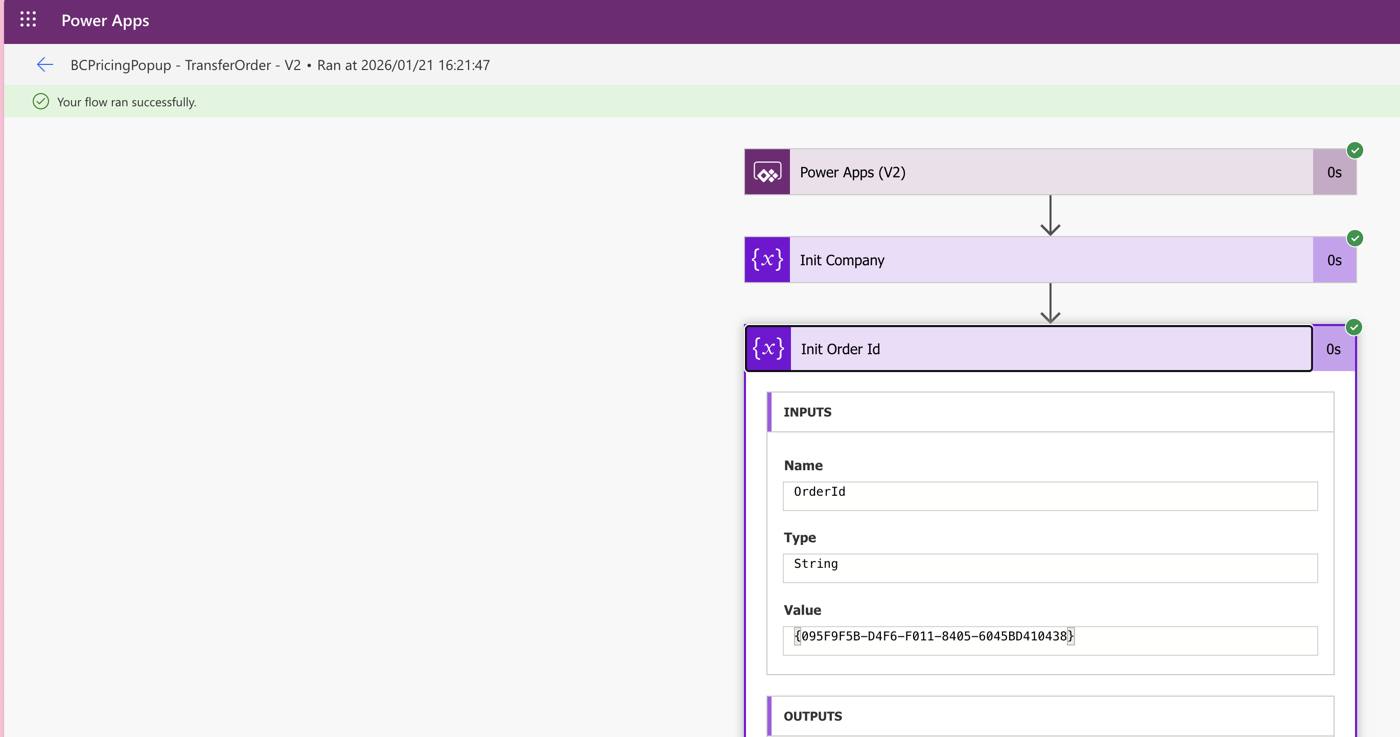This screenshot has height=737, width=1400.
Task: Click the OUTPUTS section header
Action: 1050,716
